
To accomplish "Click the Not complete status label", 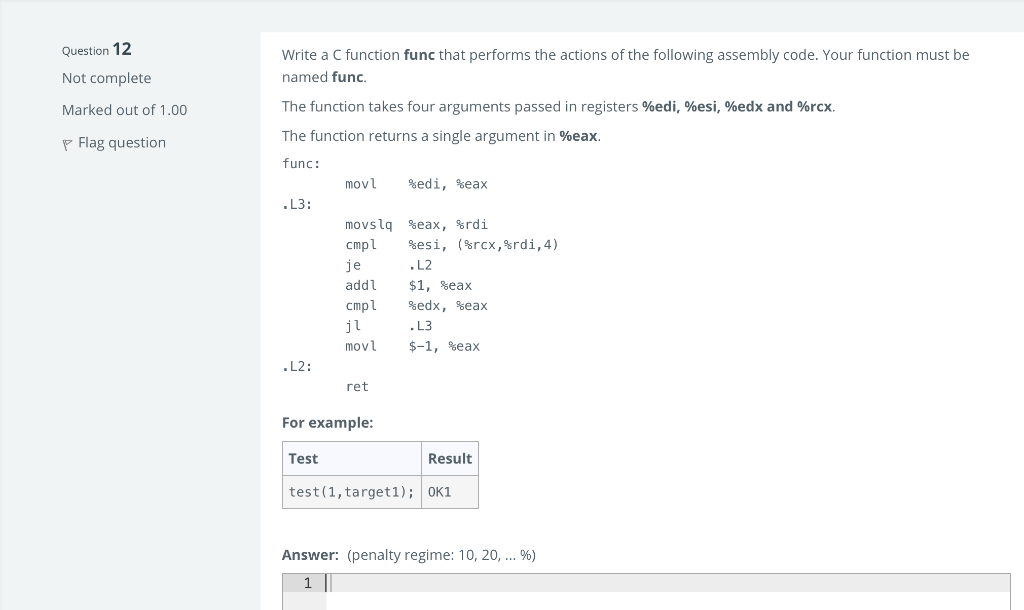I will click(106, 77).
